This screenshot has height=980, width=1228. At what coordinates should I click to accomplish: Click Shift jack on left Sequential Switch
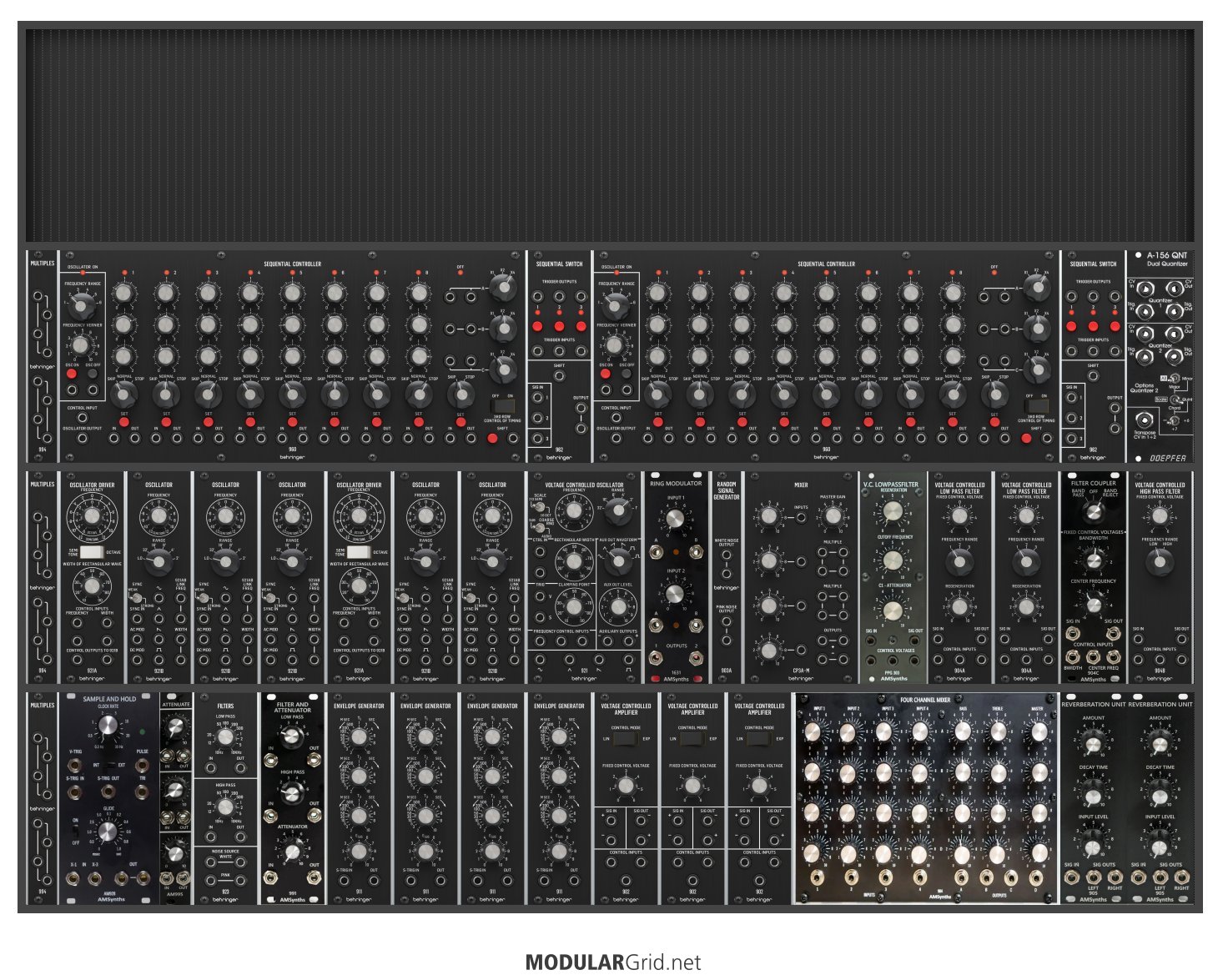[x=559, y=376]
